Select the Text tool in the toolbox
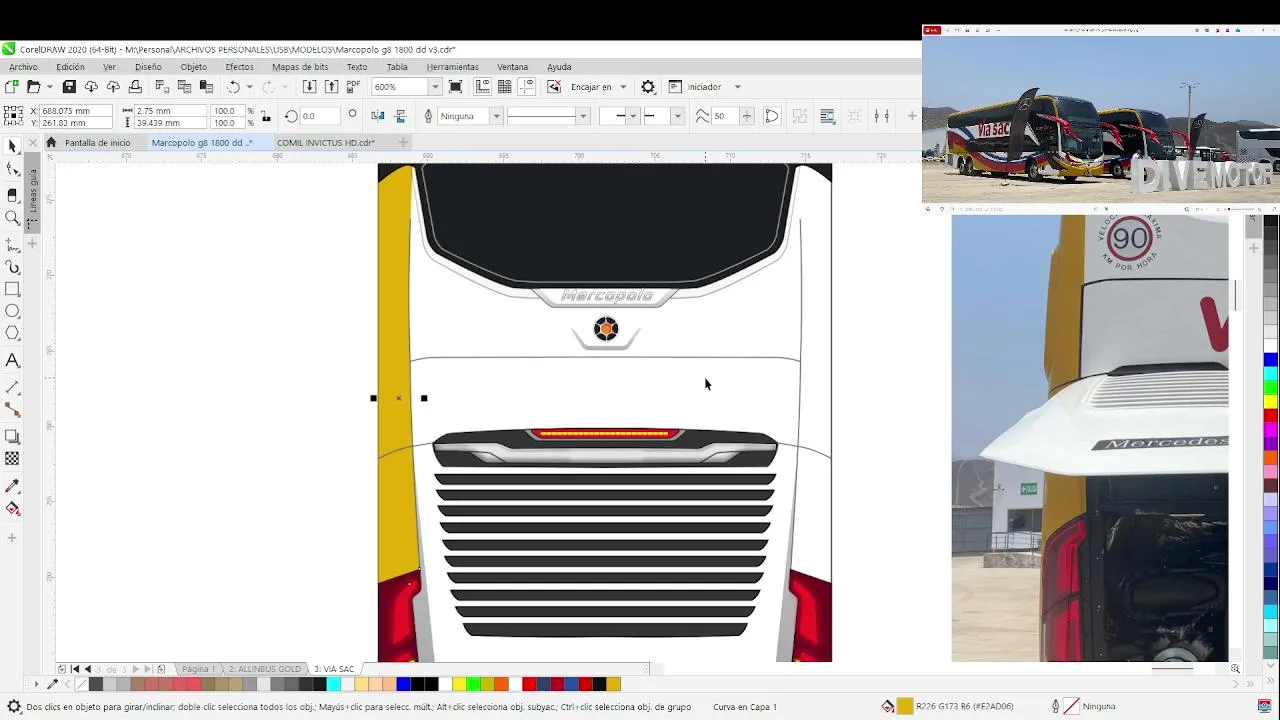Viewport: 1280px width, 720px height. (12, 360)
